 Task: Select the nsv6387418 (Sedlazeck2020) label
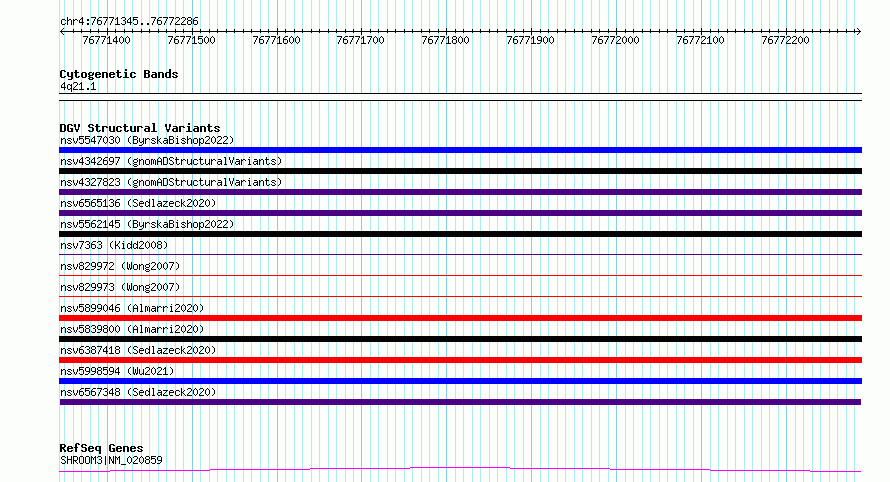[x=138, y=350]
